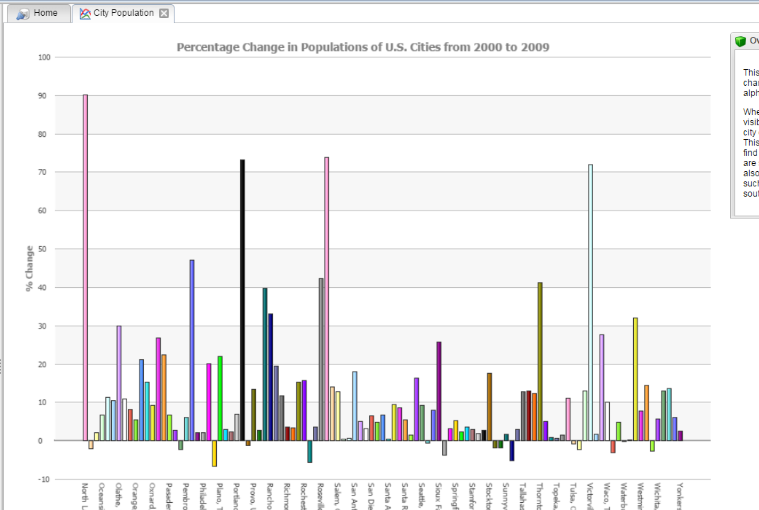759x510 pixels.
Task: Click the Overview panel header
Action: [x=748, y=41]
